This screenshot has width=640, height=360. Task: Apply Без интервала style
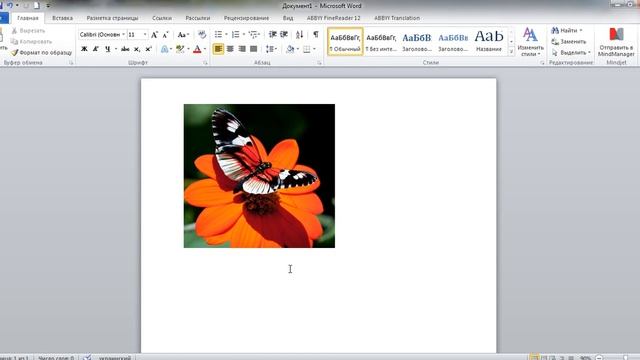coord(381,42)
